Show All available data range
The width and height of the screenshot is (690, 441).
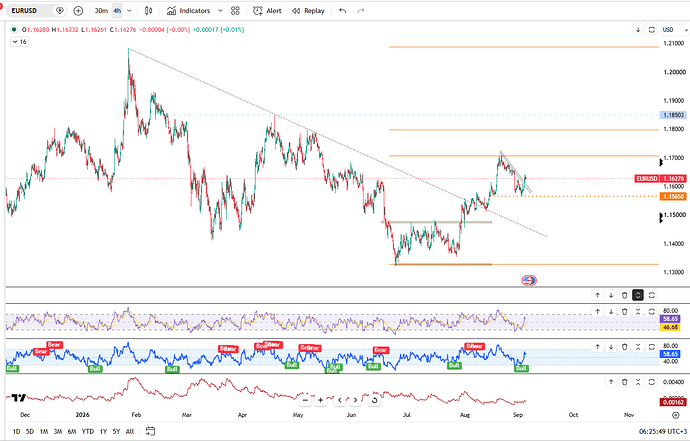[130, 431]
